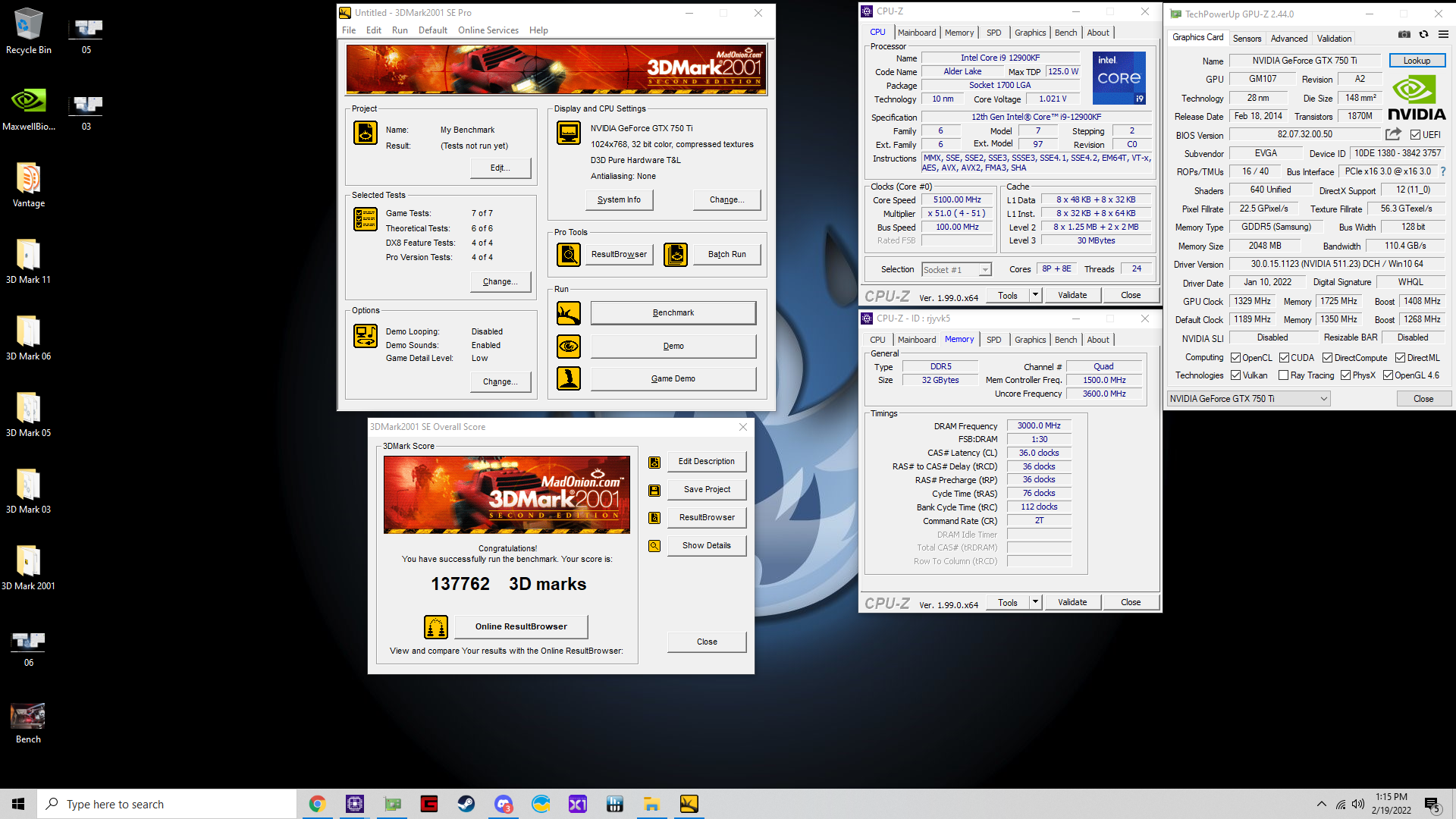Open the File menu in 3DMark2001

[x=349, y=30]
